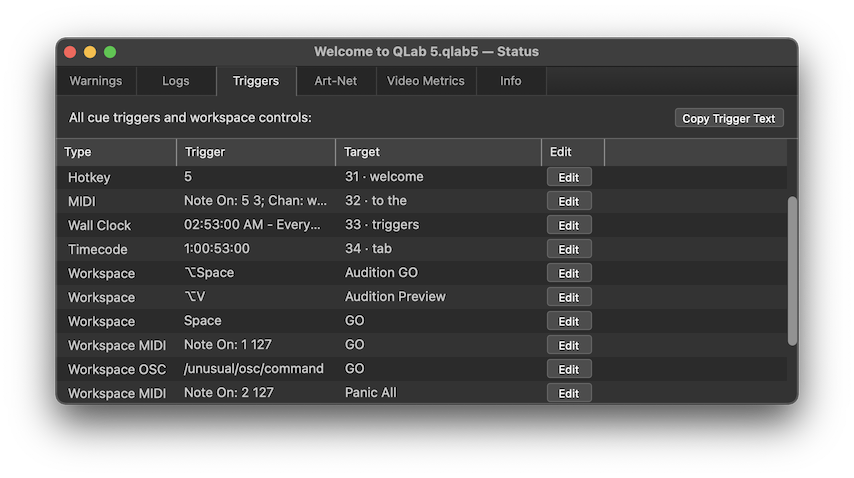The width and height of the screenshot is (854, 478).
Task: Switch to the Warnings tab
Action: [96, 81]
